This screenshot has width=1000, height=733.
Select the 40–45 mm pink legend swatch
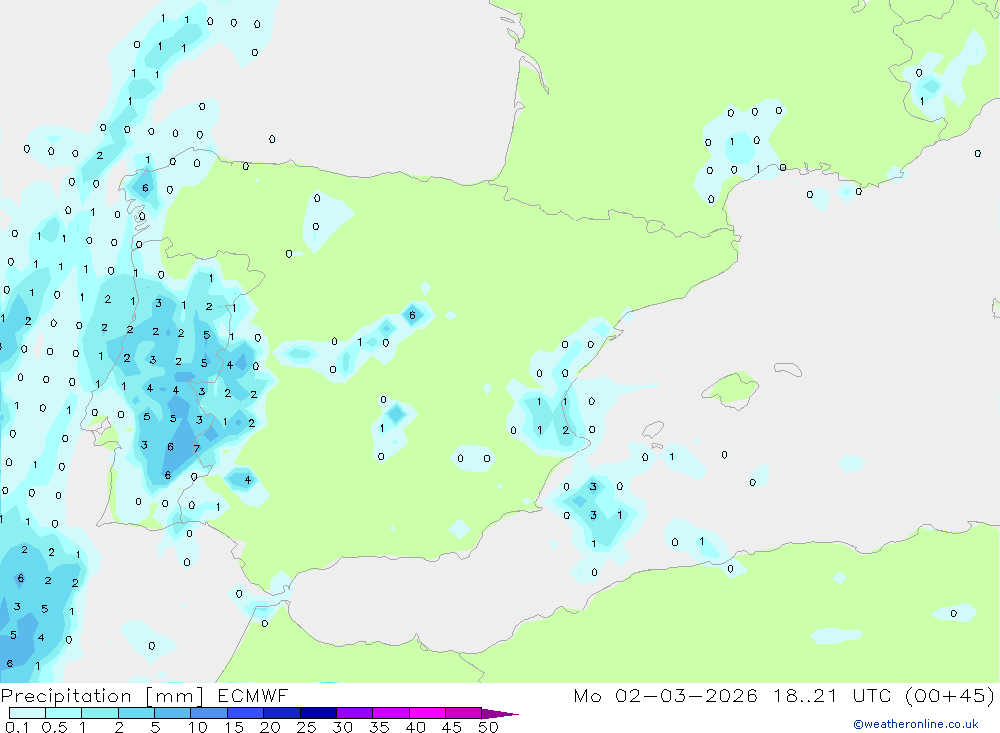coord(427,713)
